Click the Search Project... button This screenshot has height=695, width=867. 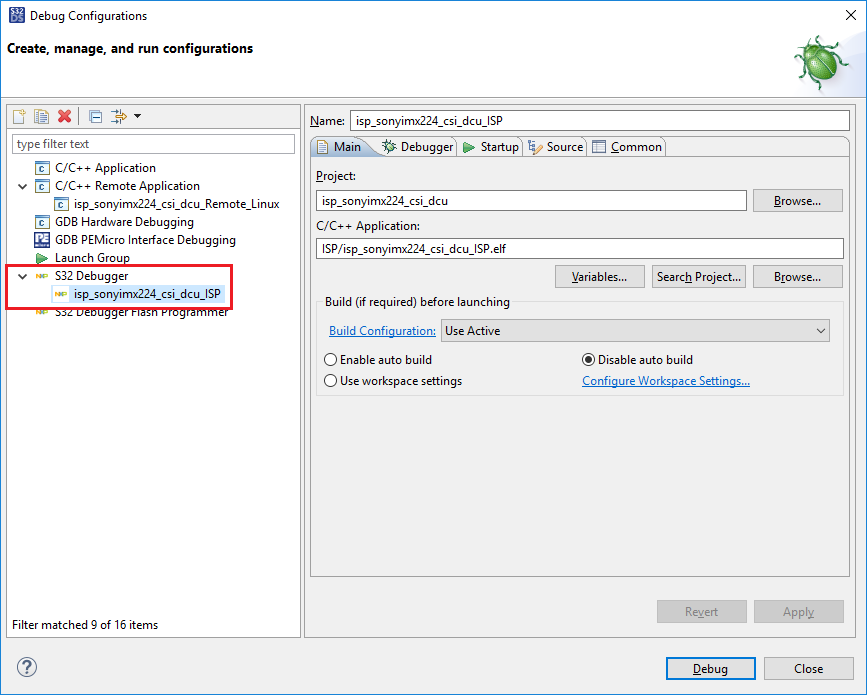(x=698, y=276)
